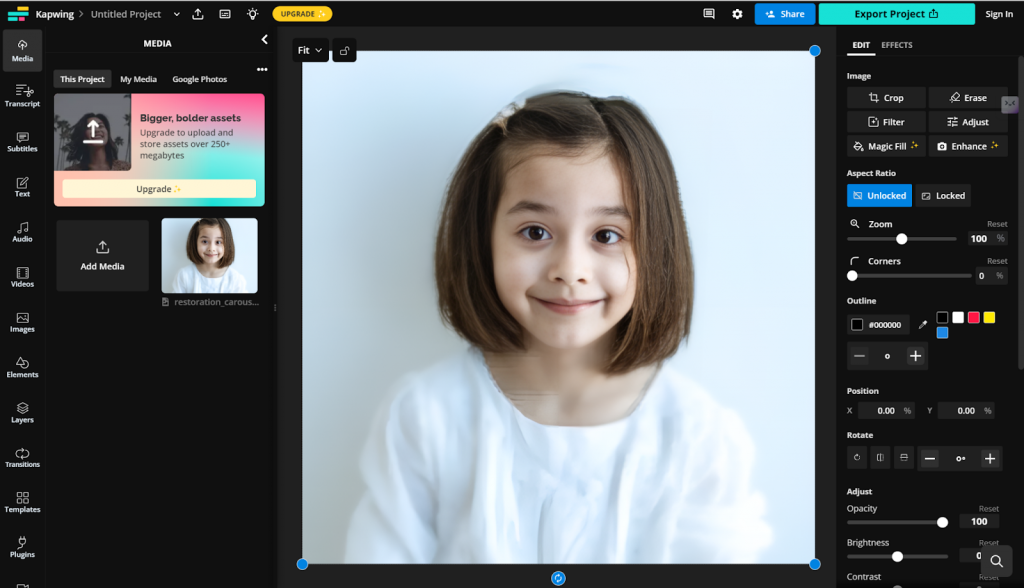Viewport: 1024px width, 588px height.
Task: Open the Videos library
Action: tap(22, 277)
